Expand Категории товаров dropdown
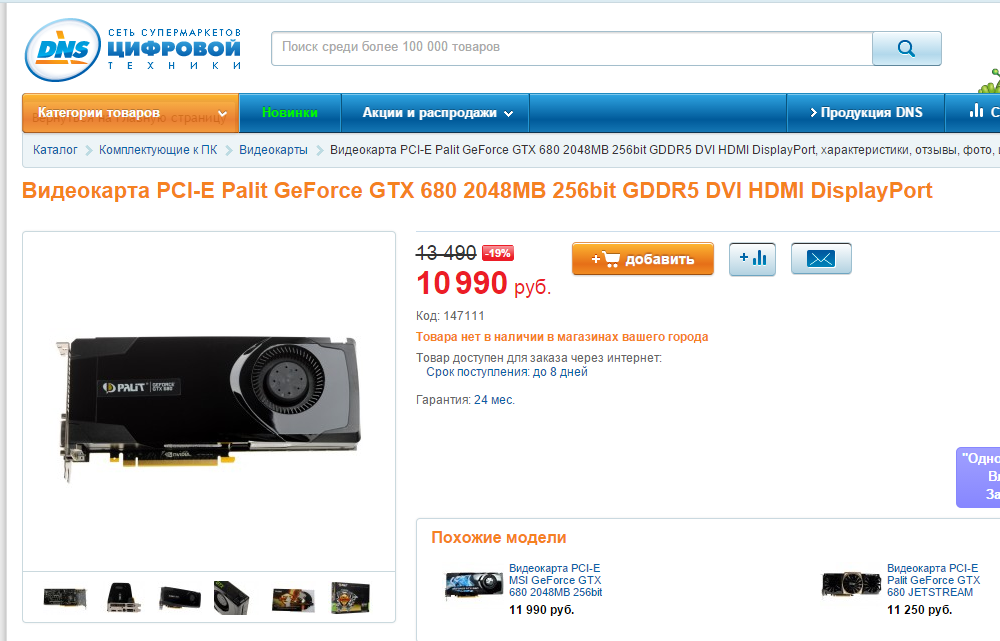Viewport: 1000px width, 641px height. (131, 113)
